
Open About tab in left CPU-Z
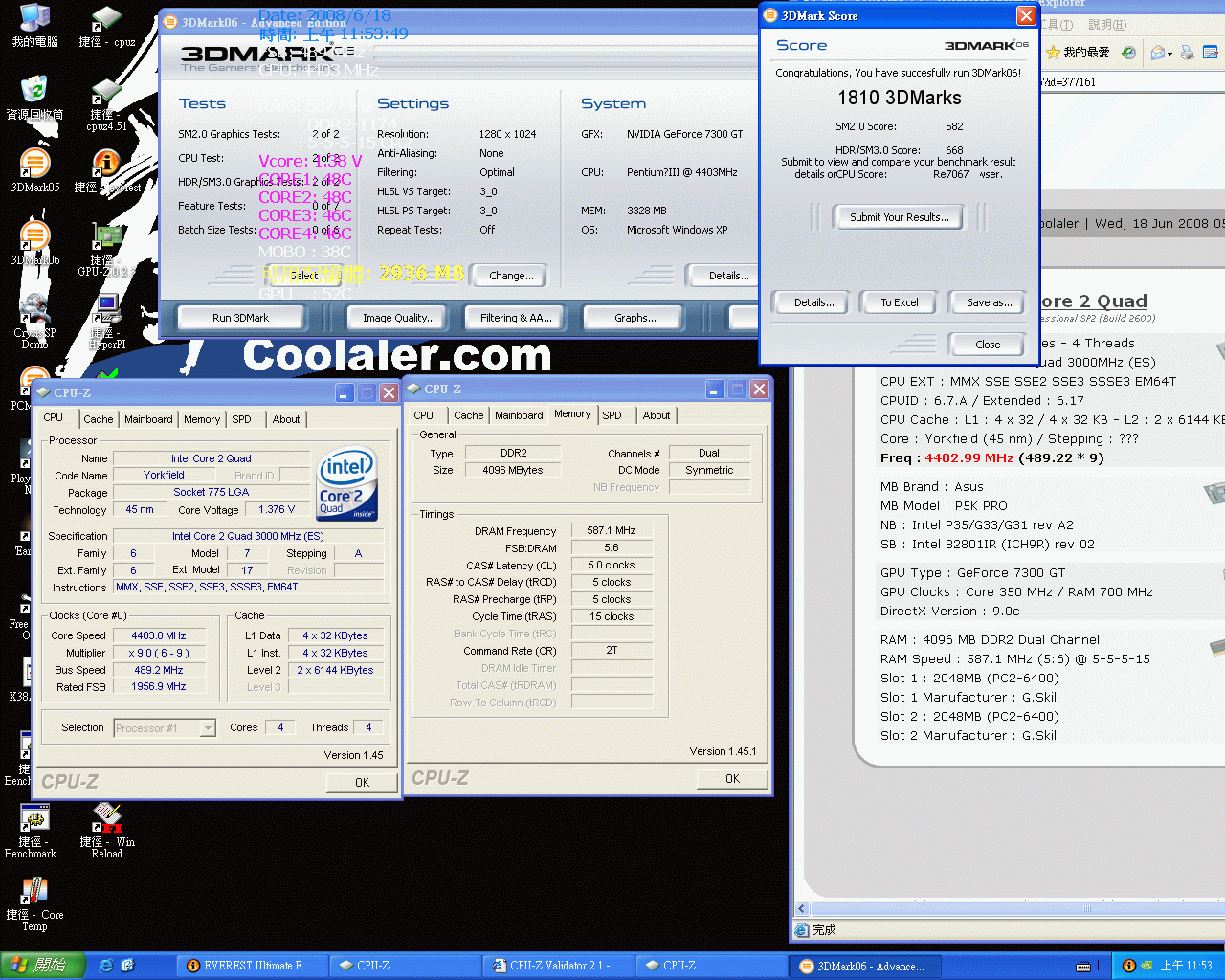[x=285, y=419]
